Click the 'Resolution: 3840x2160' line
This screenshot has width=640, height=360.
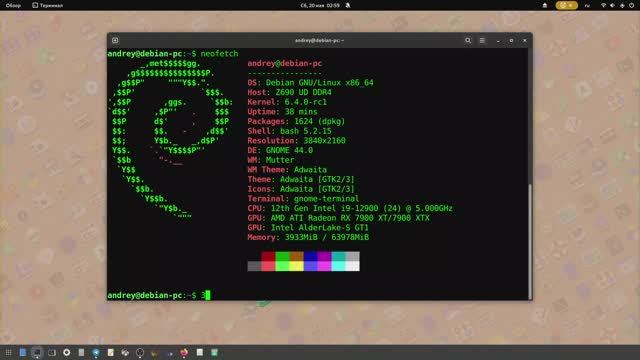point(296,140)
